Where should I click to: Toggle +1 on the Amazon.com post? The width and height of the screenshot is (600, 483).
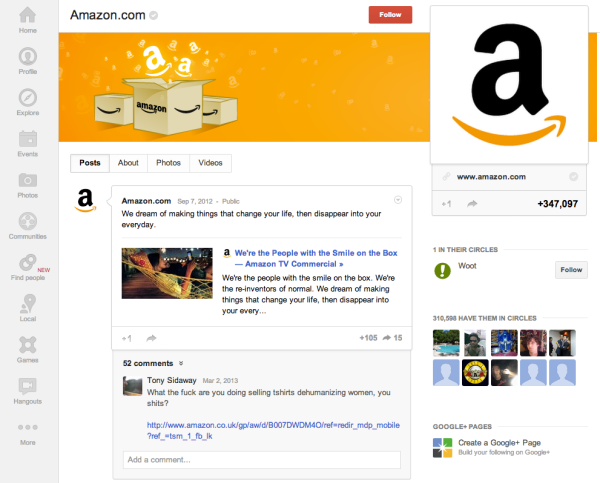[127, 338]
